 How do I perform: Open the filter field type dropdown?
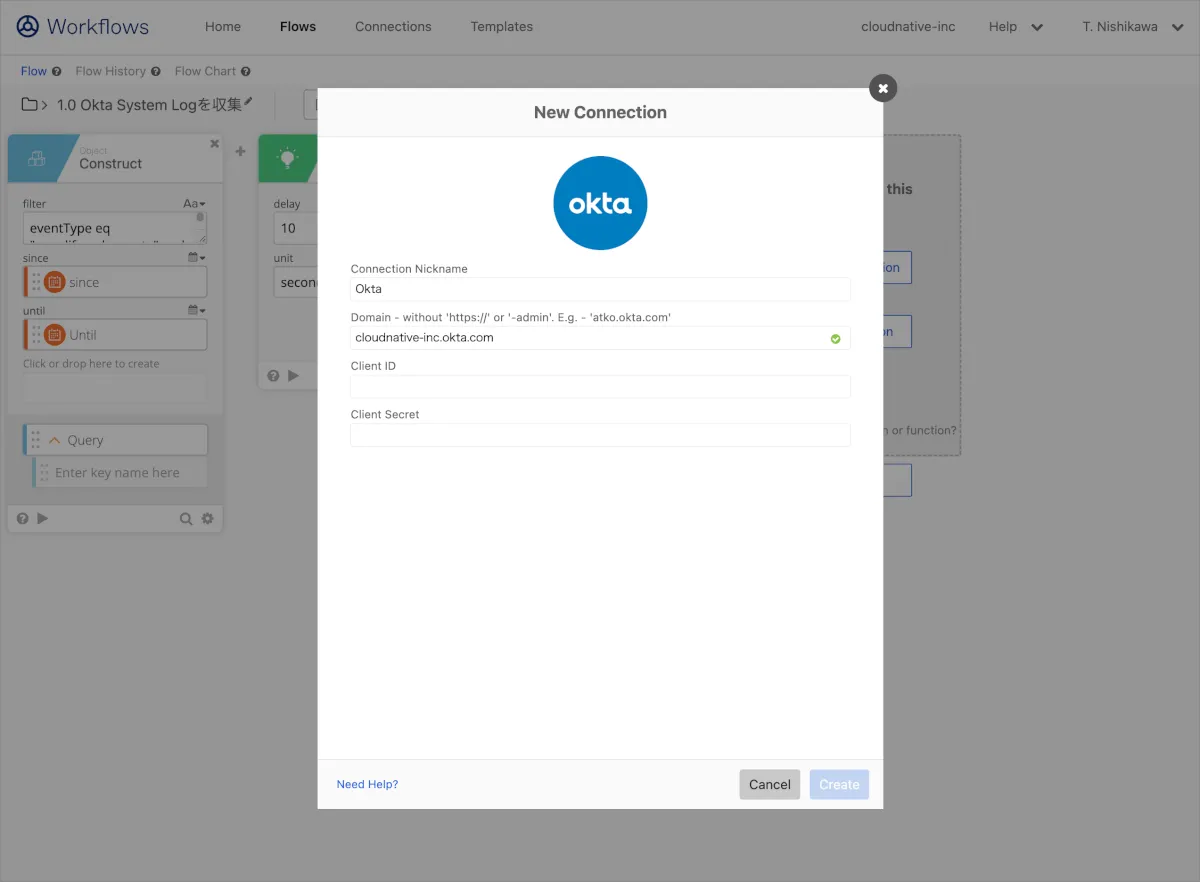tap(194, 204)
